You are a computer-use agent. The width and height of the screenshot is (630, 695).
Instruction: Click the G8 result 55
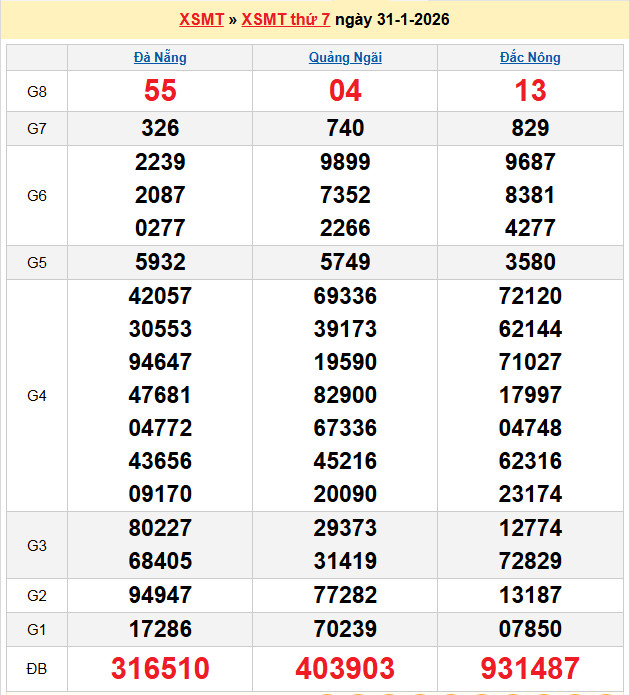[160, 91]
